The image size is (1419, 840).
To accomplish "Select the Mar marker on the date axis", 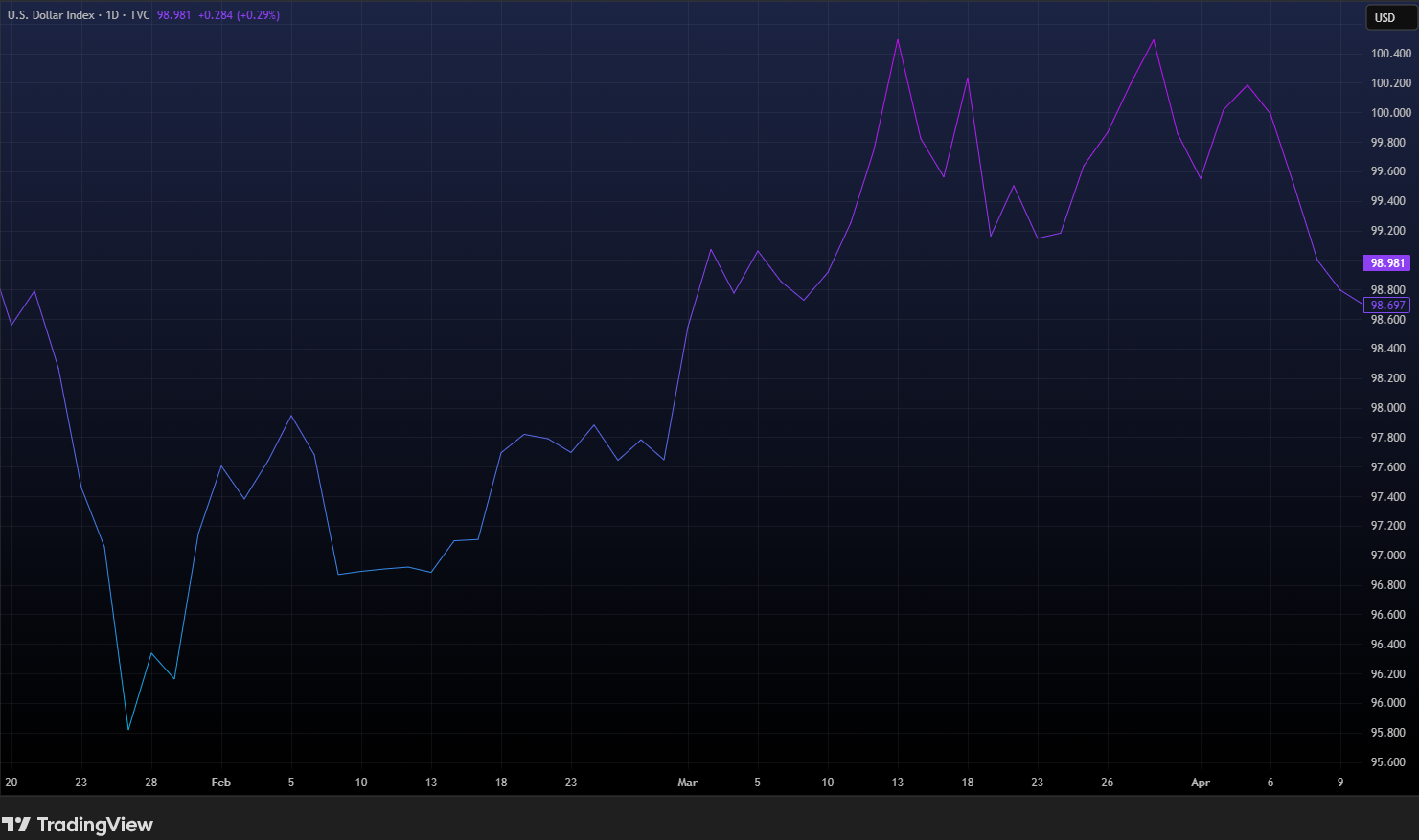I will click(x=687, y=783).
